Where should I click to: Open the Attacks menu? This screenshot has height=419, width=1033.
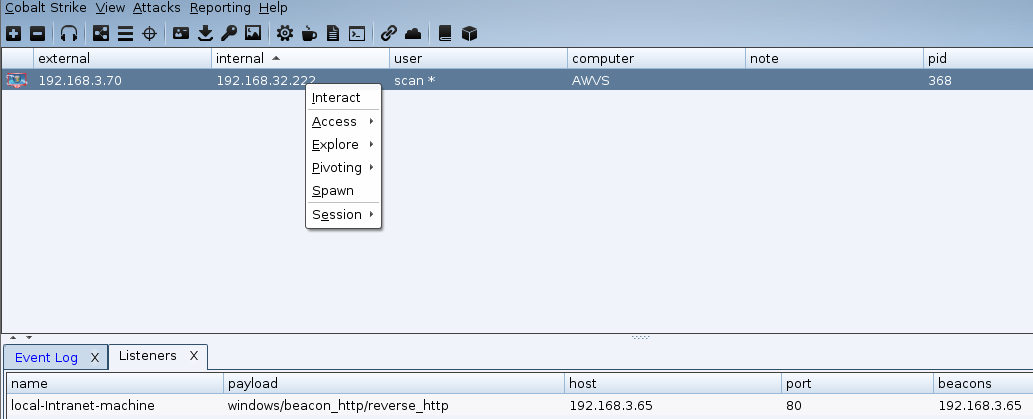click(156, 8)
